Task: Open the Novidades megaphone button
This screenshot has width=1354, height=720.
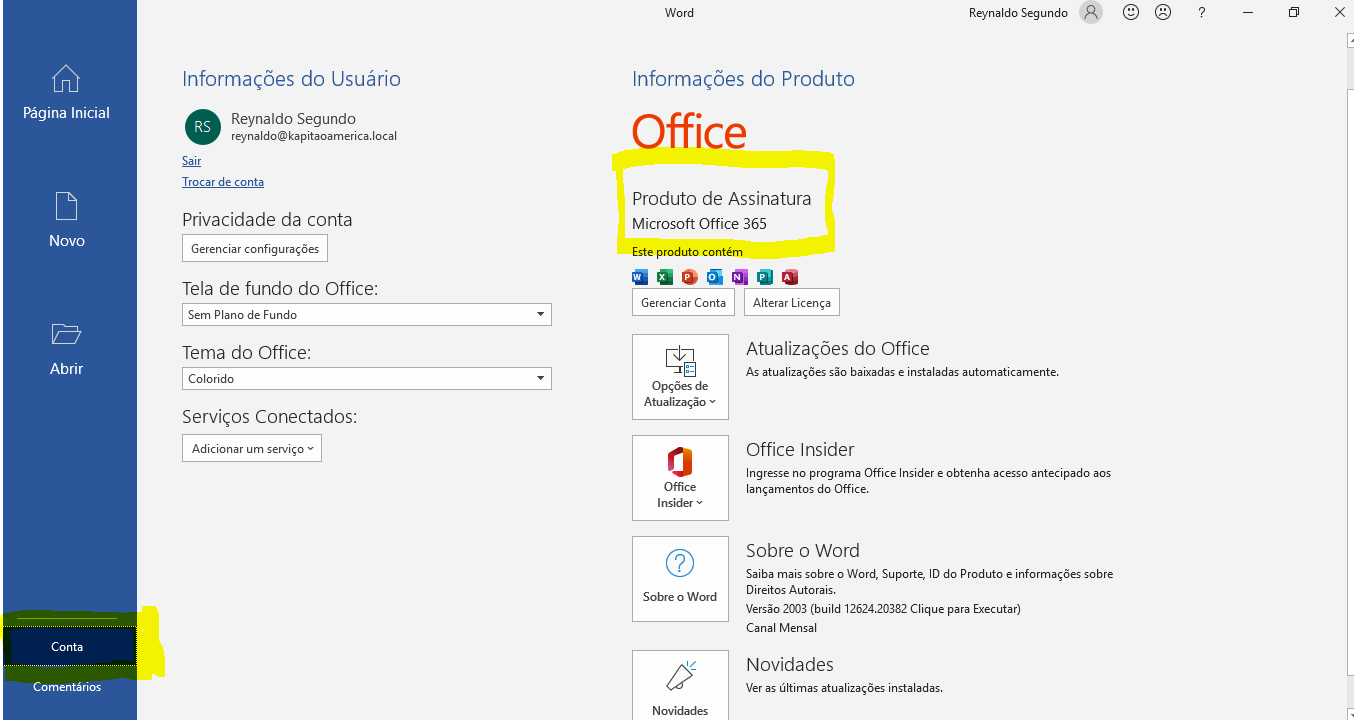Action: click(x=680, y=686)
